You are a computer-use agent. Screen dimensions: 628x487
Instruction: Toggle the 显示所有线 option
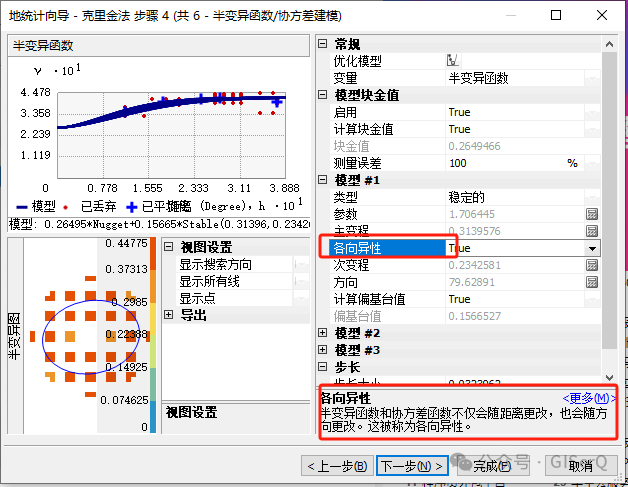tap(302, 282)
